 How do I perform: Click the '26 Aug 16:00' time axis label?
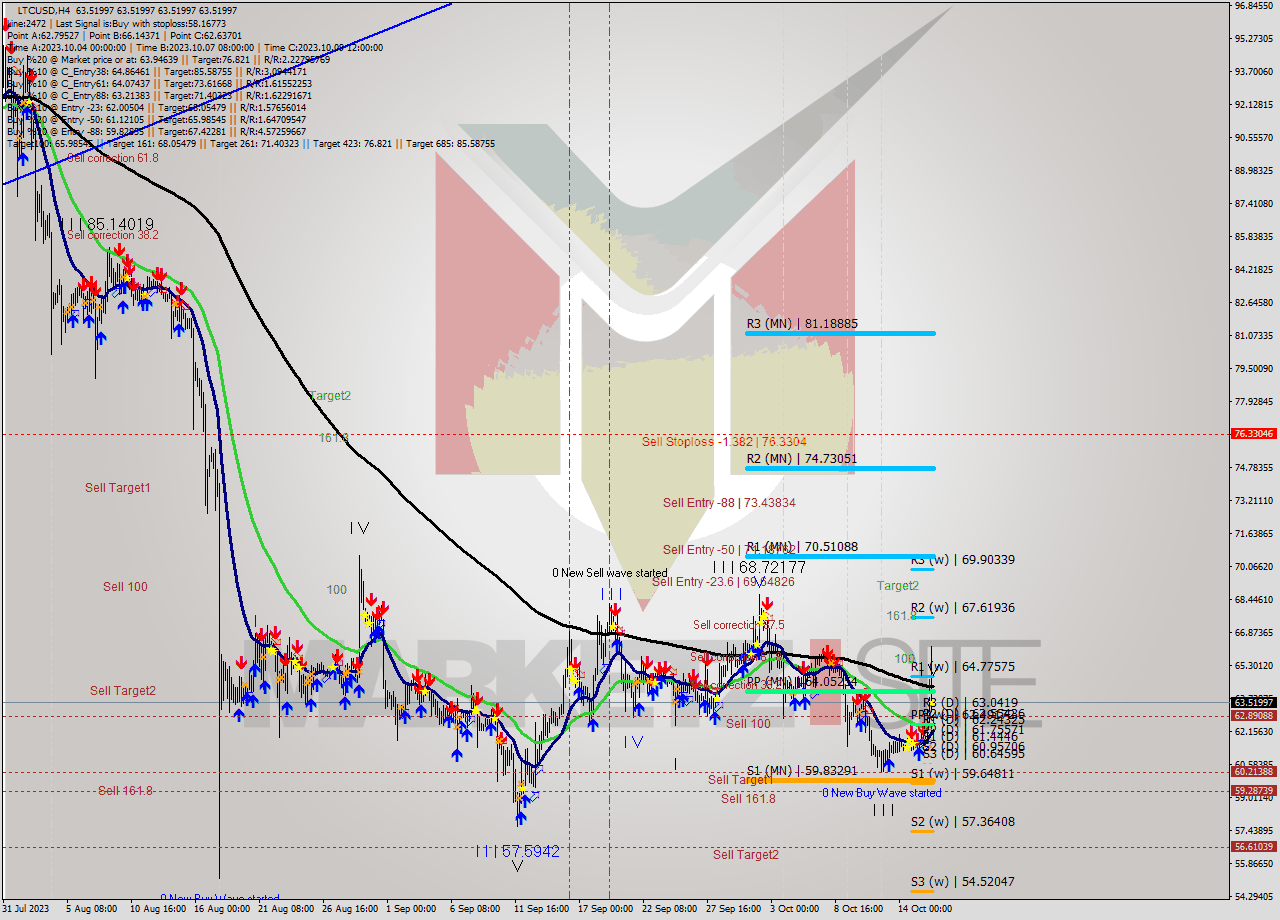click(x=351, y=910)
